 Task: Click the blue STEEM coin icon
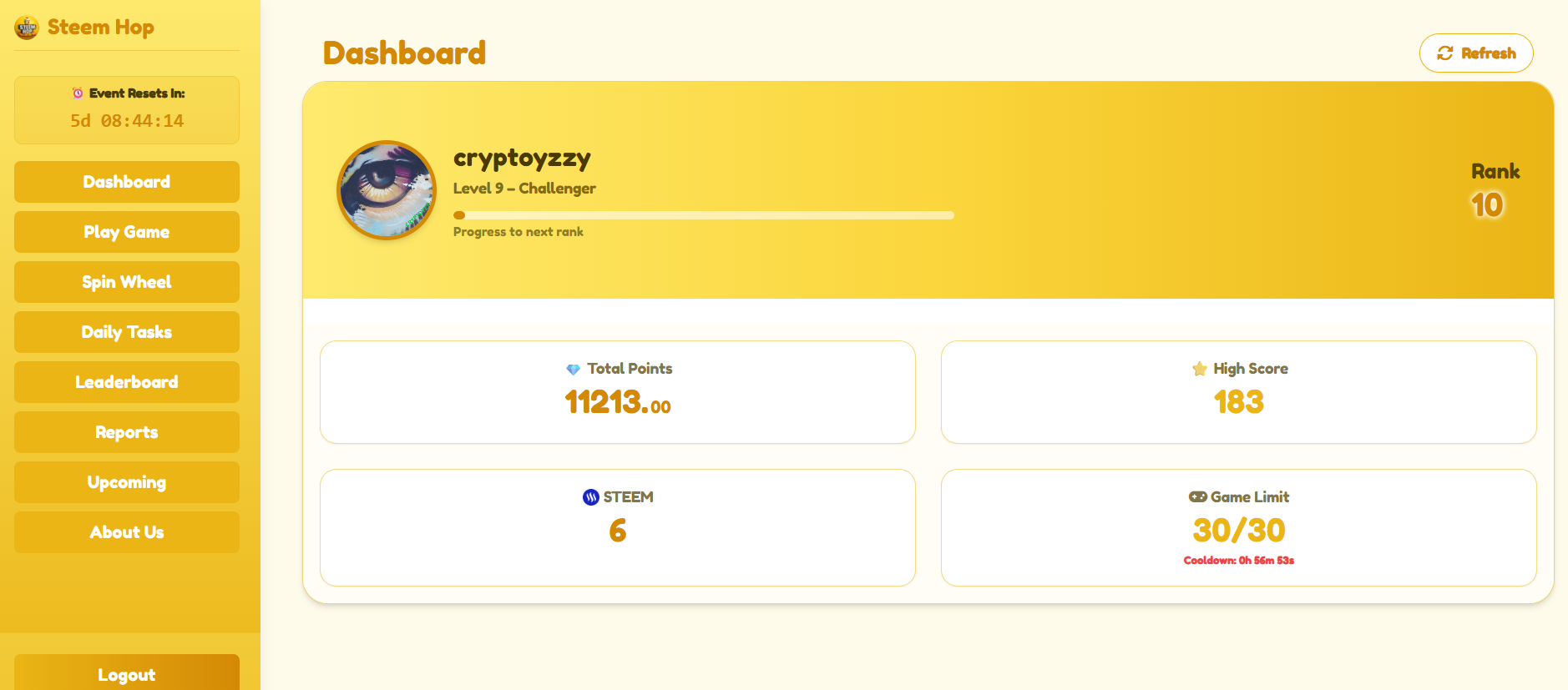(591, 497)
